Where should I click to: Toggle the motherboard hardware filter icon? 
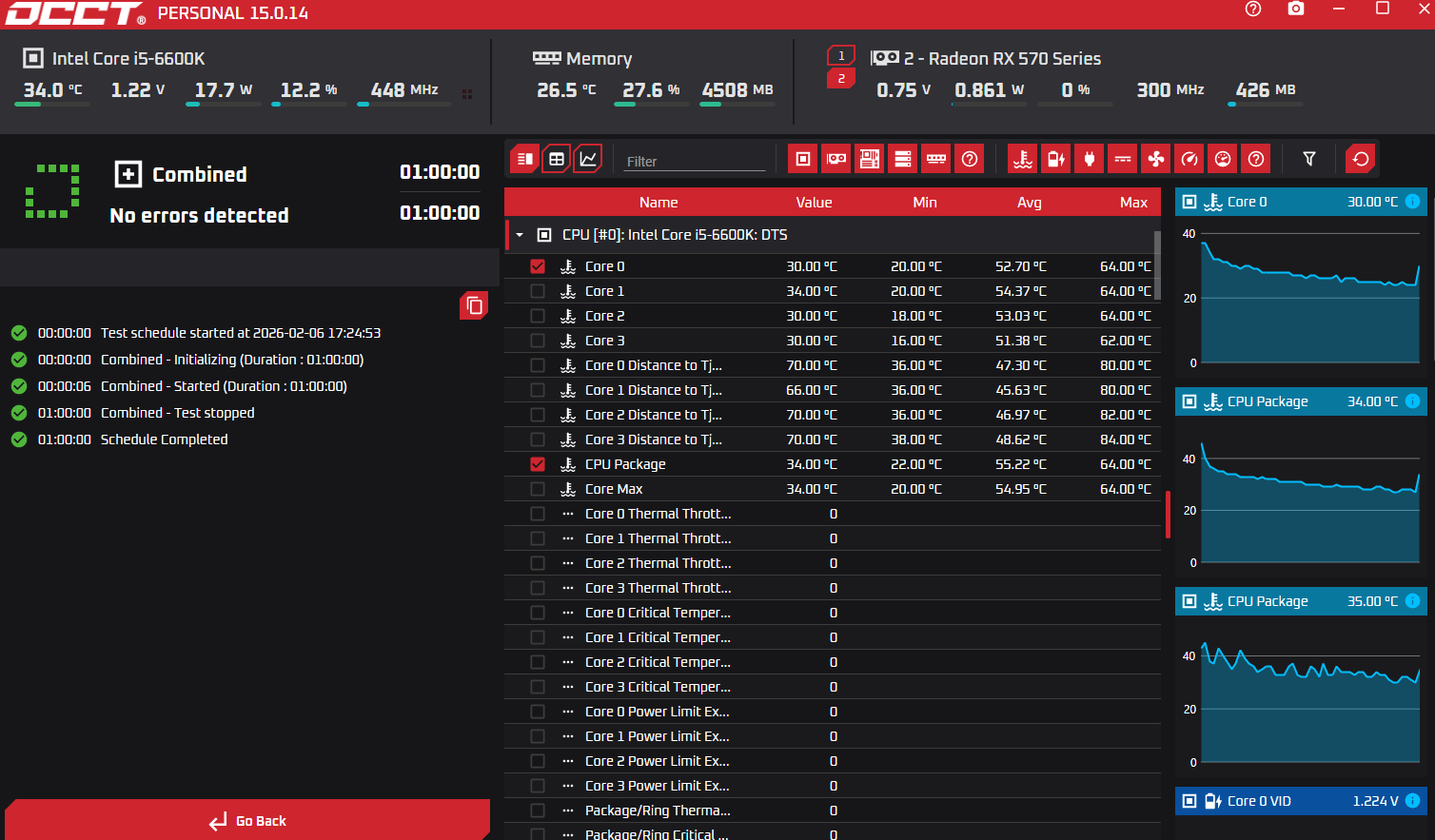pos(870,159)
